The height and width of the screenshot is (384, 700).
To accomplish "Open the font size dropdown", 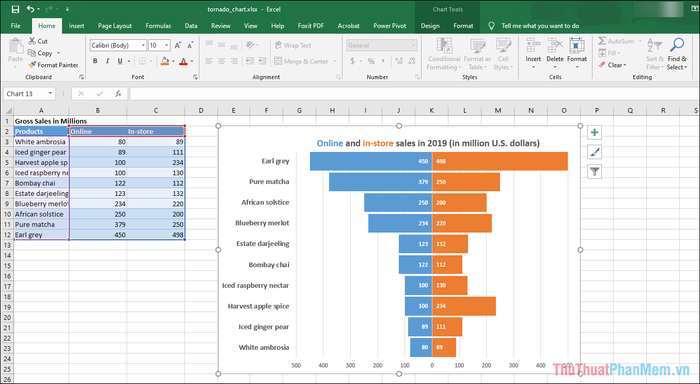I will [167, 46].
